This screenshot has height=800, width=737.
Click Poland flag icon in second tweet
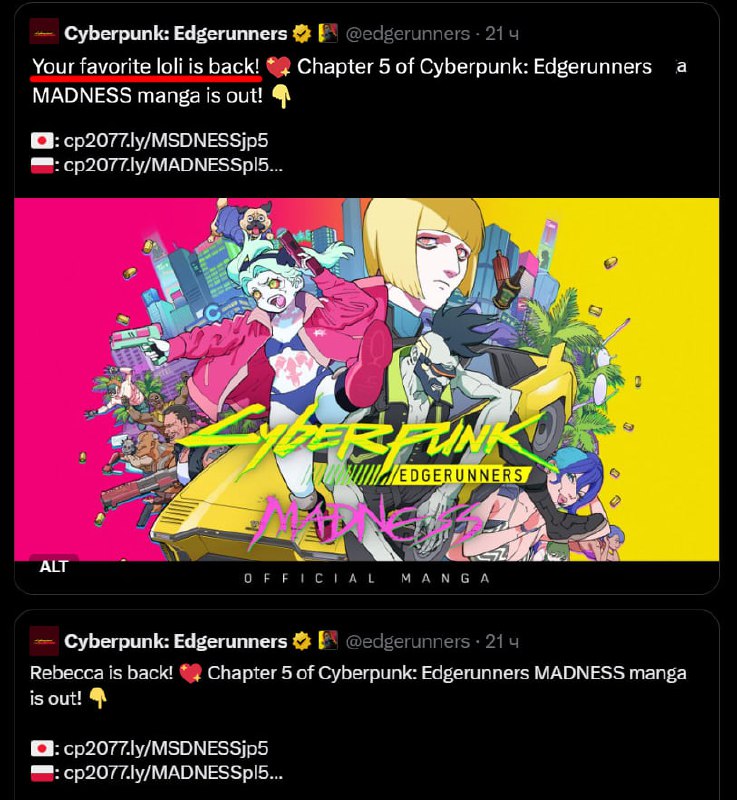point(42,773)
